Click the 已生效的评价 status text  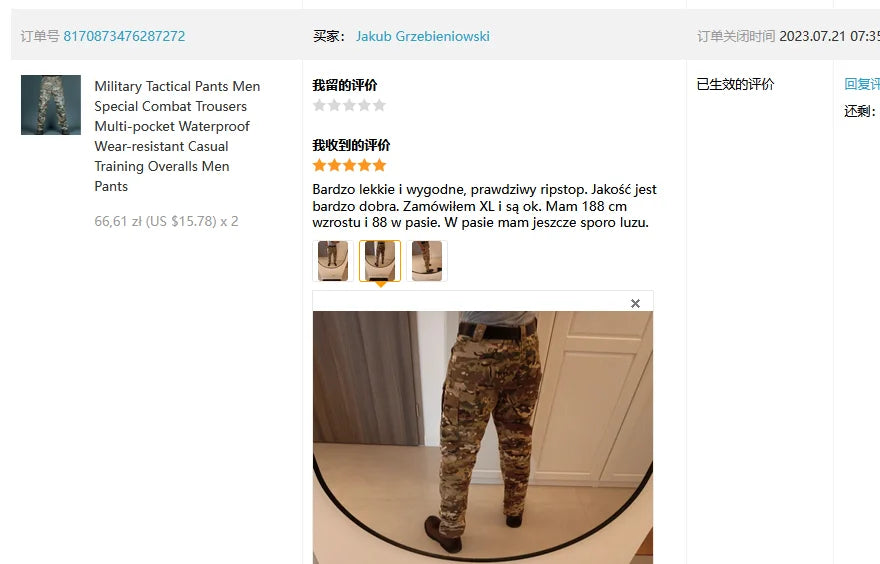(735, 84)
